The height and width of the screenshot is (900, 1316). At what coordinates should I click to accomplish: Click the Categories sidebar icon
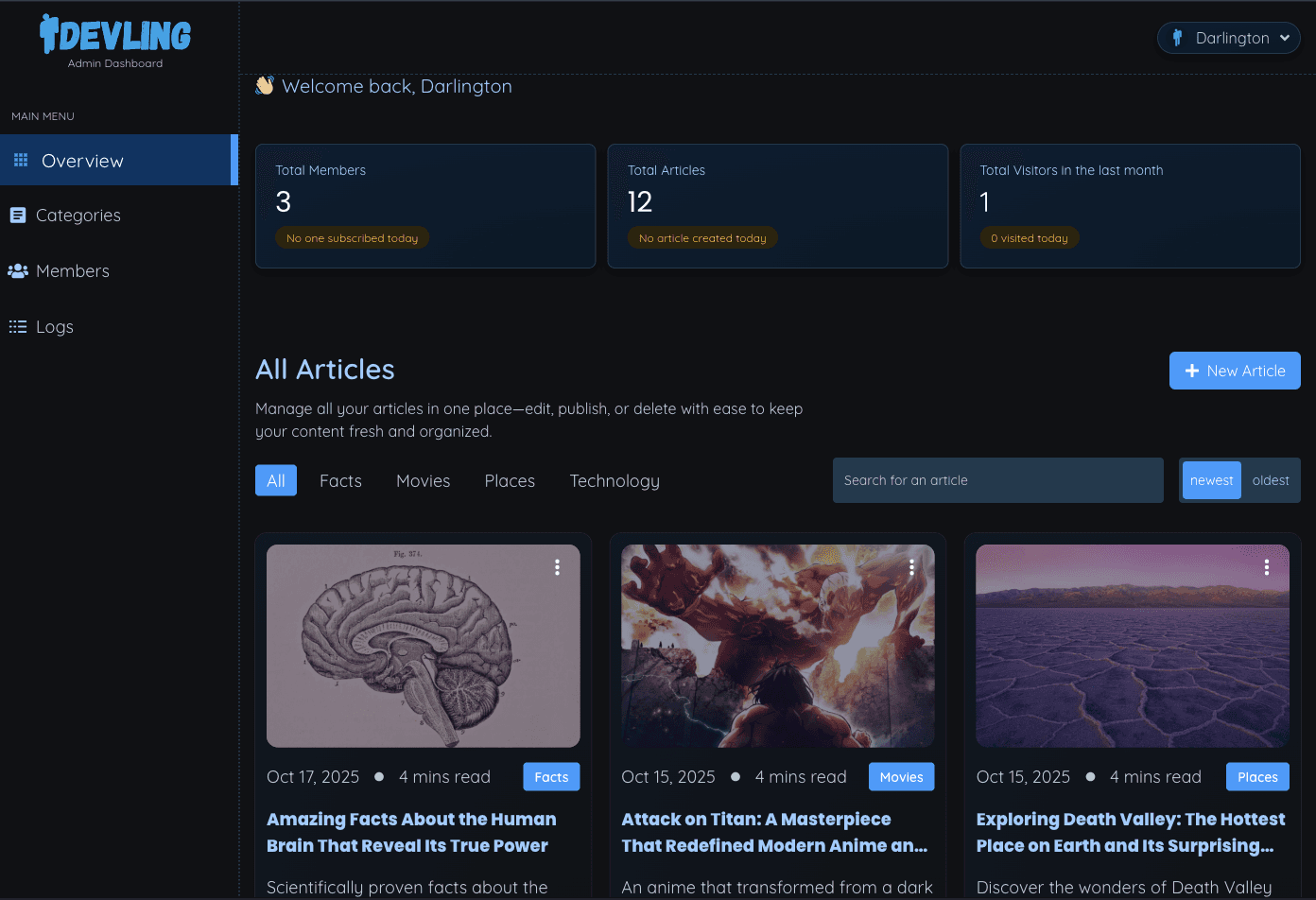click(18, 216)
